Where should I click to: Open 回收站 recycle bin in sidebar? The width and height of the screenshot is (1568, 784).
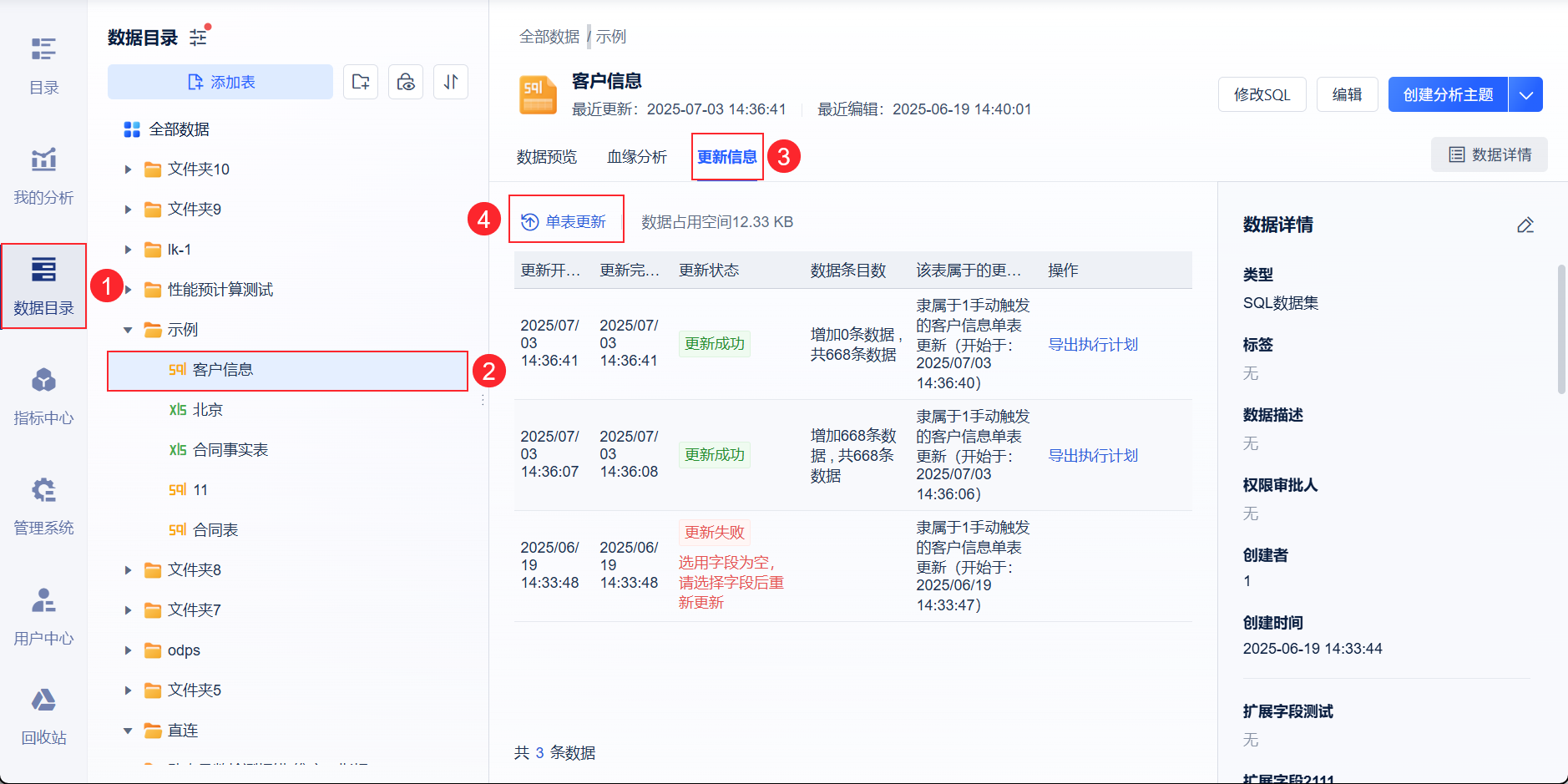(43, 716)
